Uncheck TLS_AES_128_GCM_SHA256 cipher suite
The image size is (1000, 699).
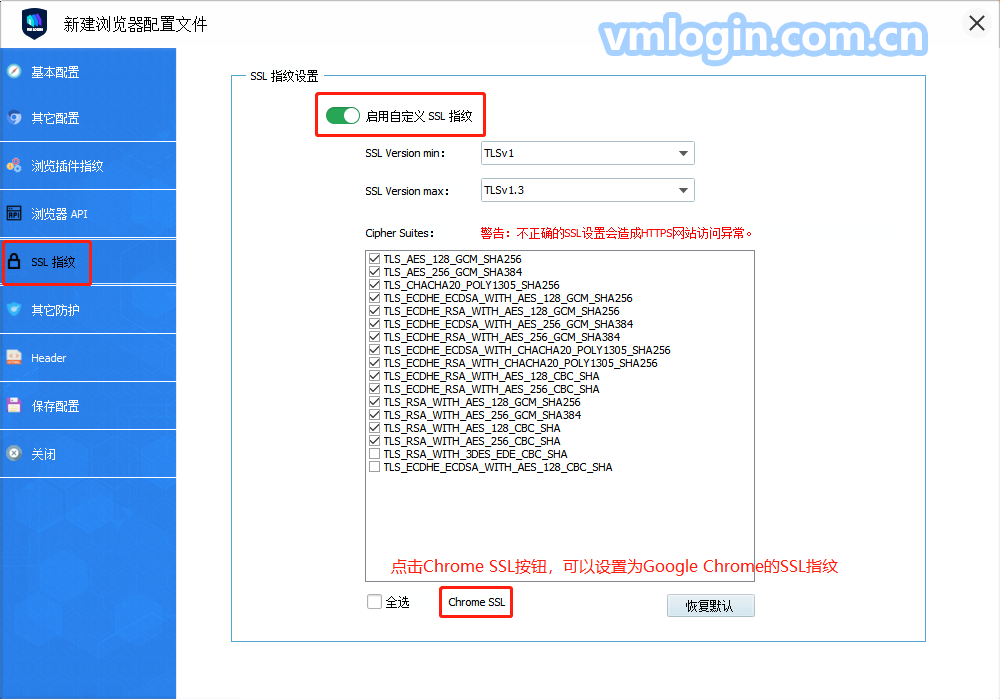tap(374, 259)
